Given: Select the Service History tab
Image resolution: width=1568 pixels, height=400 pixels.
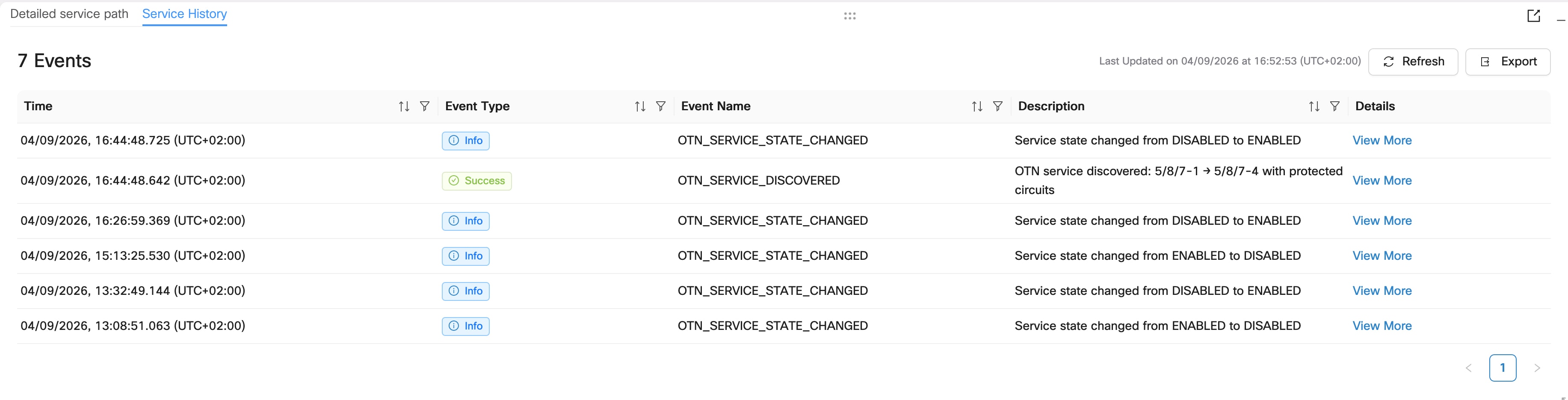Looking at the screenshot, I should click(x=184, y=13).
